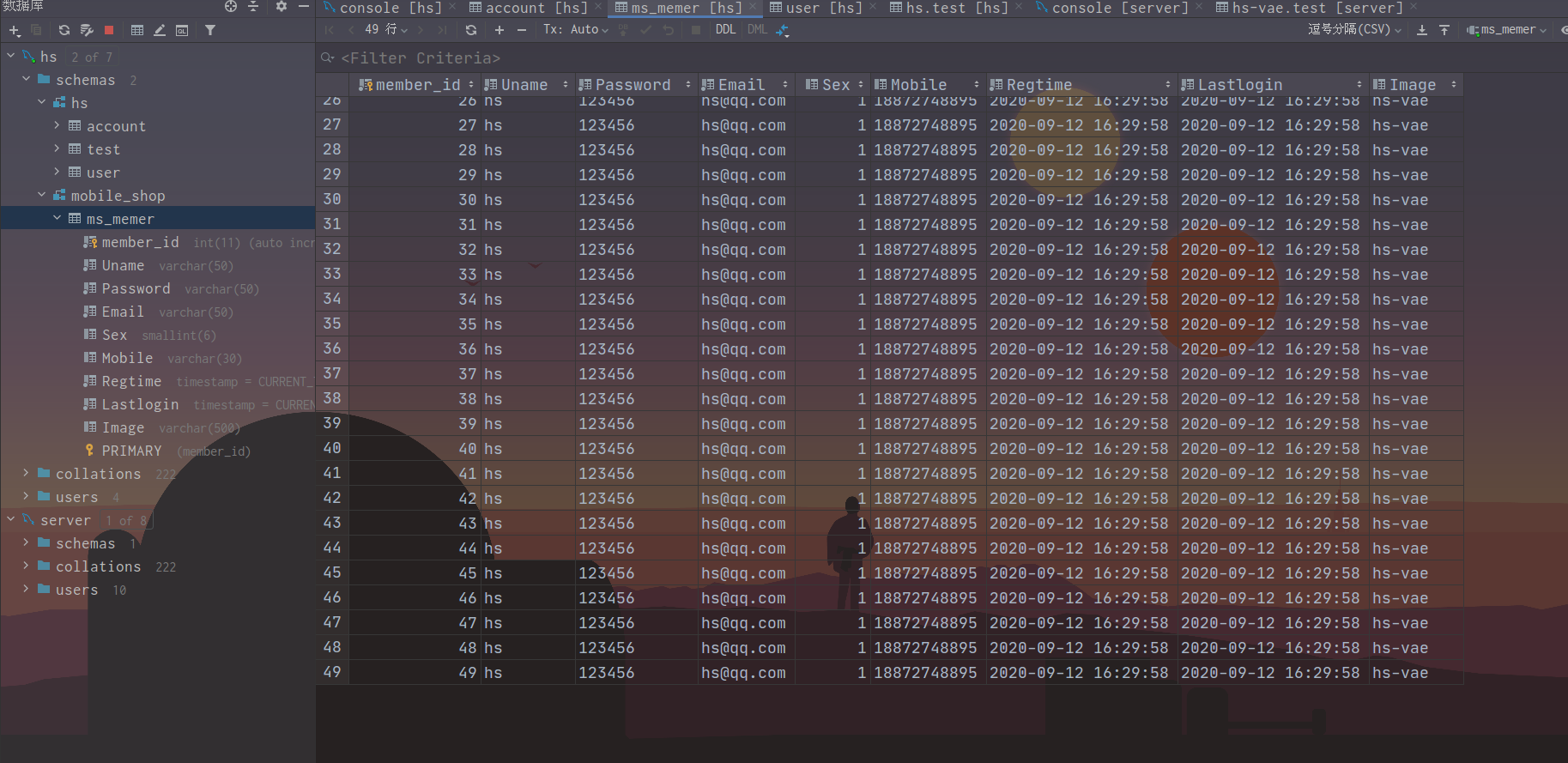Expand the server data source node
Screen dimensions: 1568x763
[10, 519]
